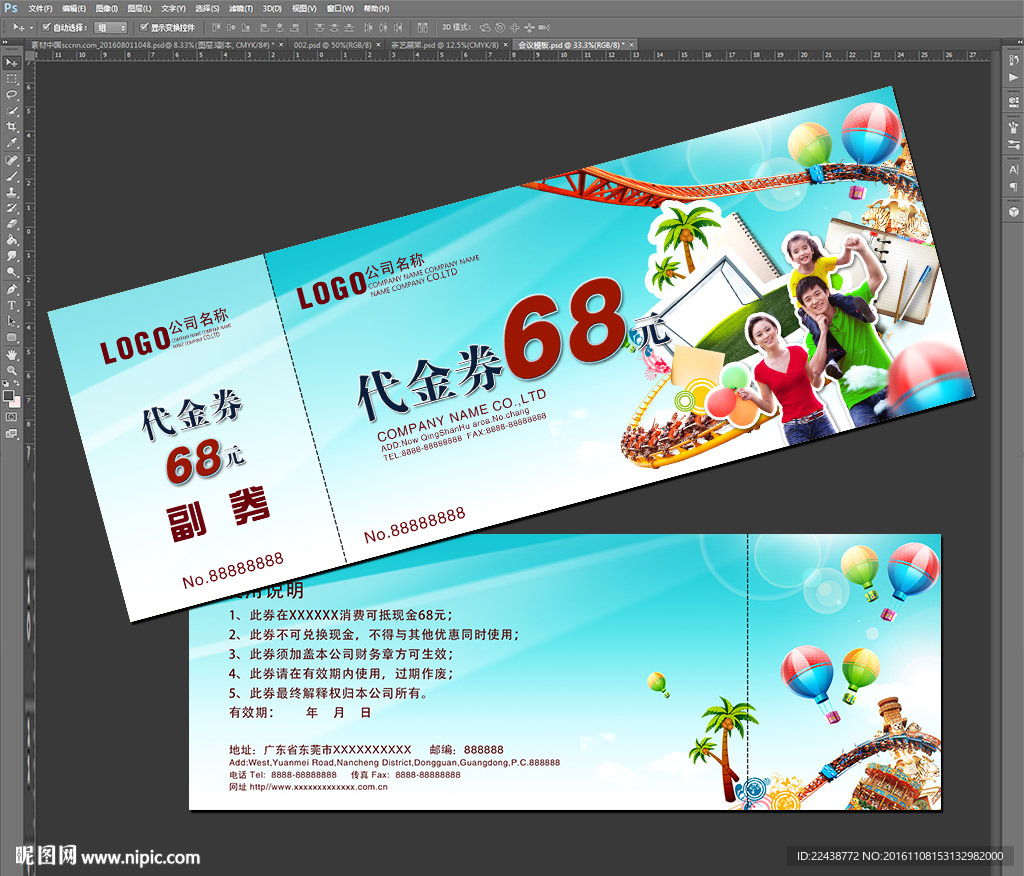The width and height of the screenshot is (1024, 876).
Task: Open the Brush panel icon
Action: coord(1014,127)
